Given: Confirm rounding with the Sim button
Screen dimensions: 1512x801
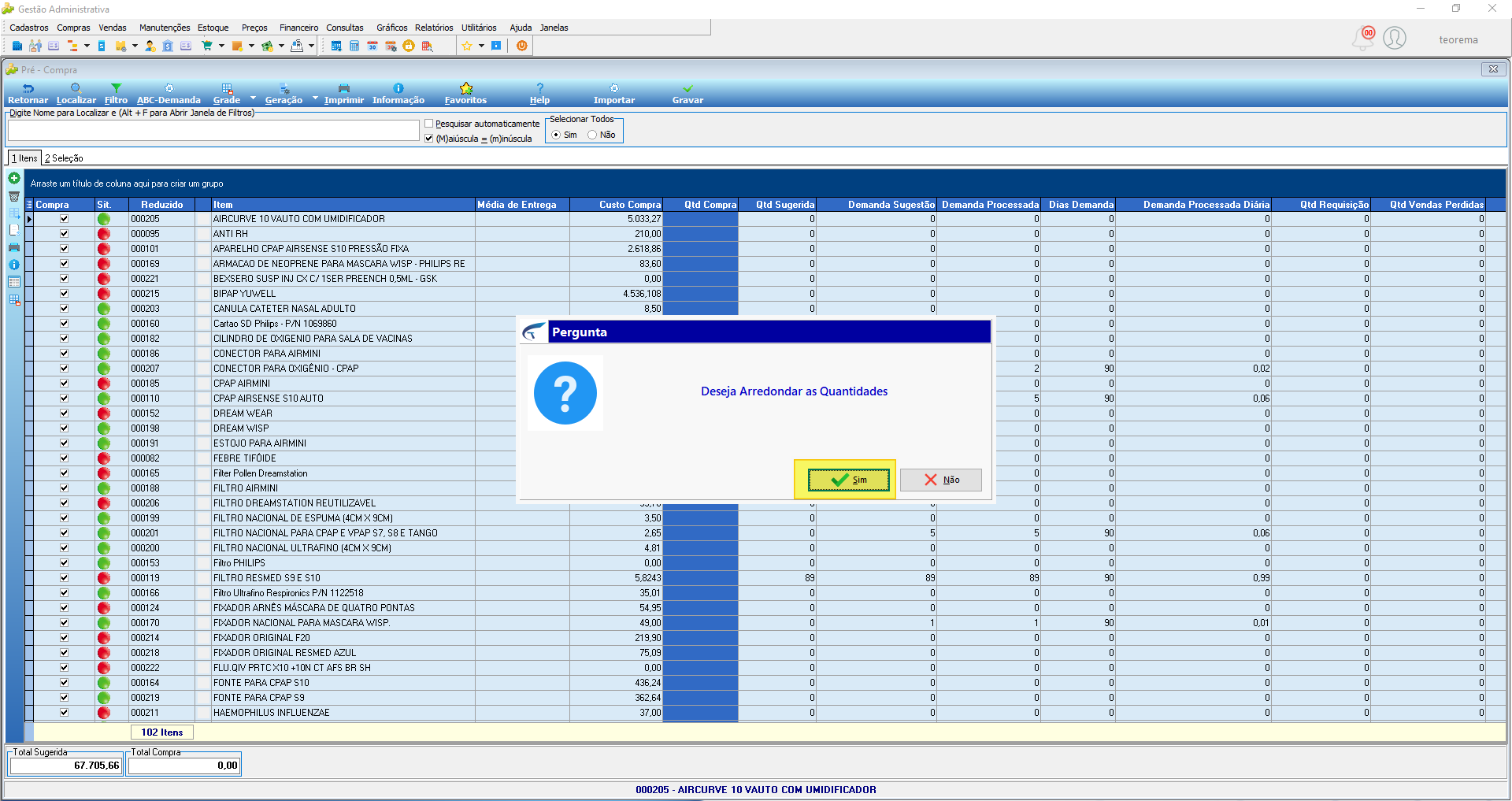Looking at the screenshot, I should point(848,480).
